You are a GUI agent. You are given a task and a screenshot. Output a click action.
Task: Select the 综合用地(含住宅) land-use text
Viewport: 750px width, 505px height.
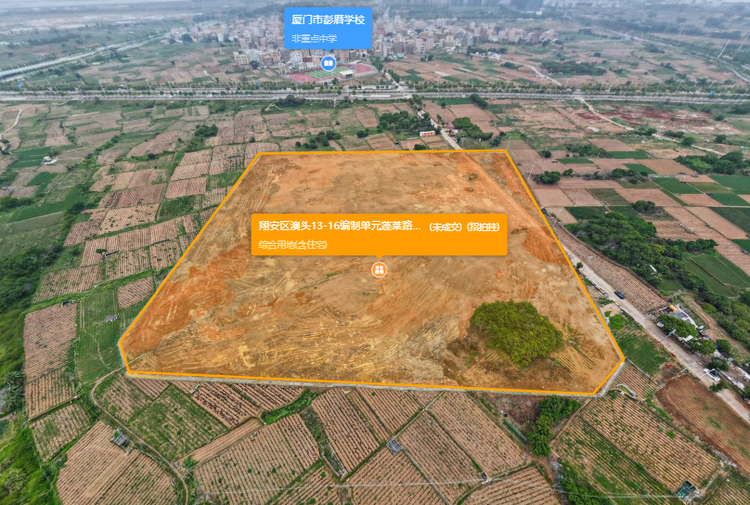[292, 243]
